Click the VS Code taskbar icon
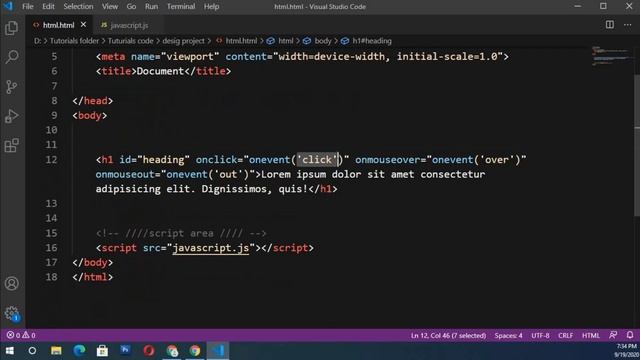640x360 pixels. (x=218, y=351)
